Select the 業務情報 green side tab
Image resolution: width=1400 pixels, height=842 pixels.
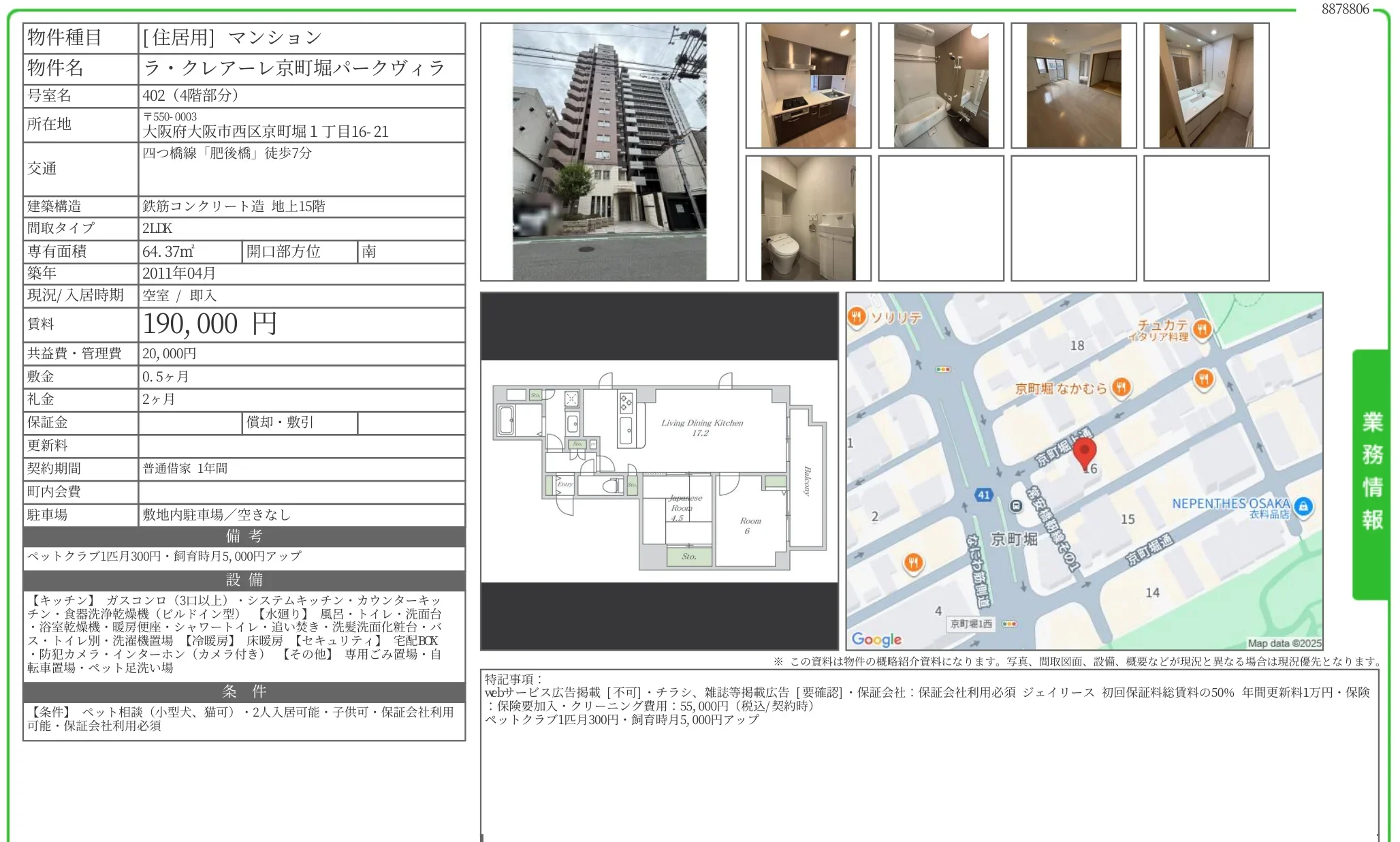[1371, 474]
